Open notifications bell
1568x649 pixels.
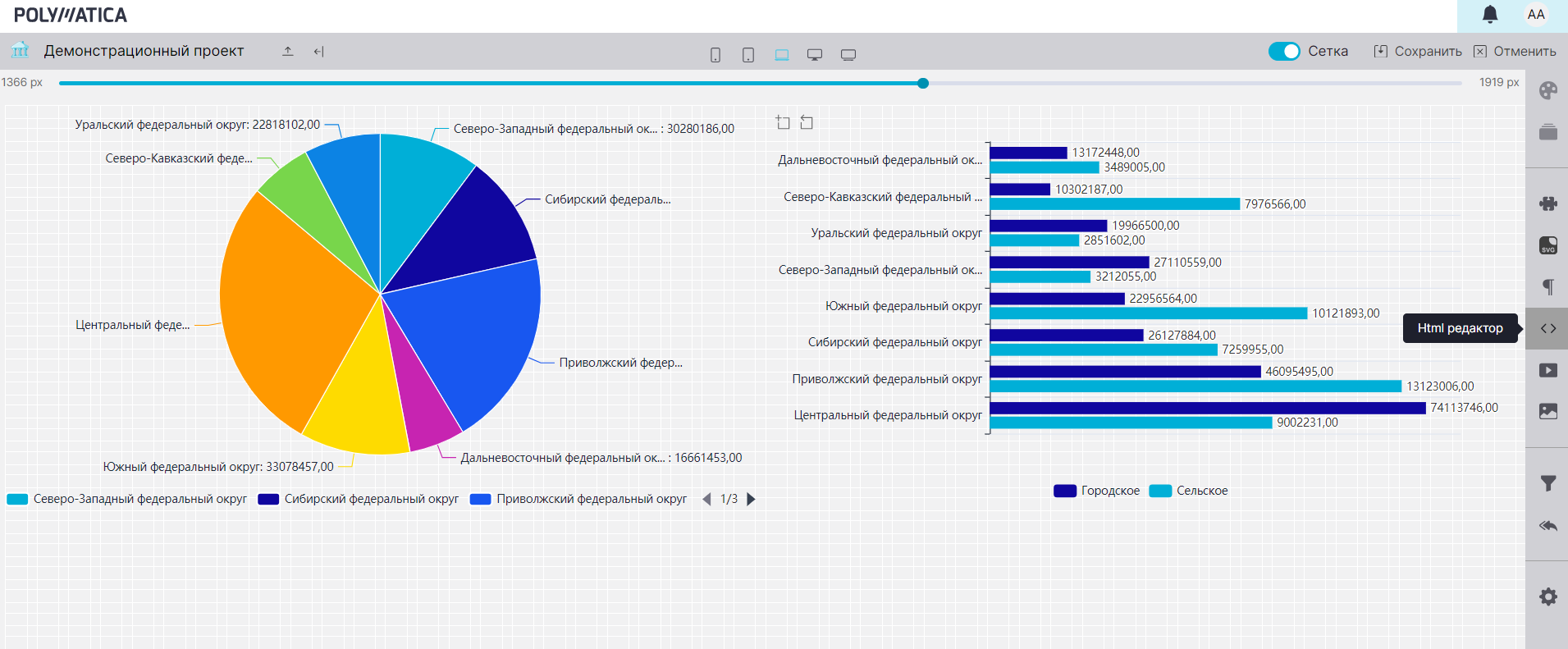pyautogui.click(x=1490, y=15)
